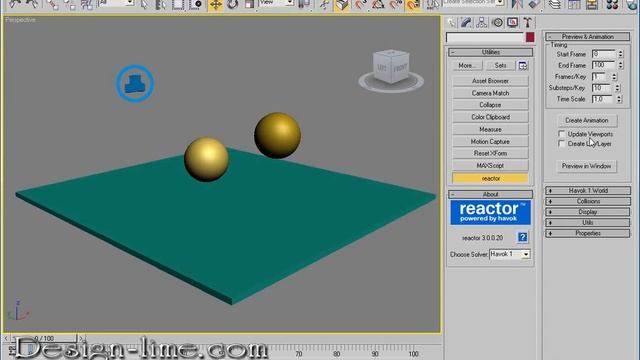The height and width of the screenshot is (360, 640).
Task: Open the Layer Manager
Action: tap(555, 5)
